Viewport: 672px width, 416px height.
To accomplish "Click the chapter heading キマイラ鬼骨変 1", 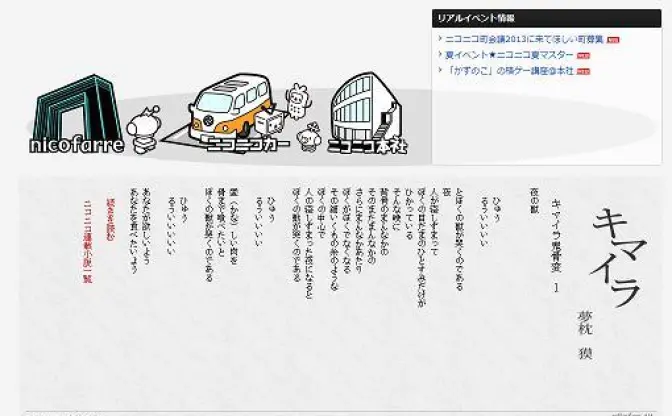I will [556, 245].
